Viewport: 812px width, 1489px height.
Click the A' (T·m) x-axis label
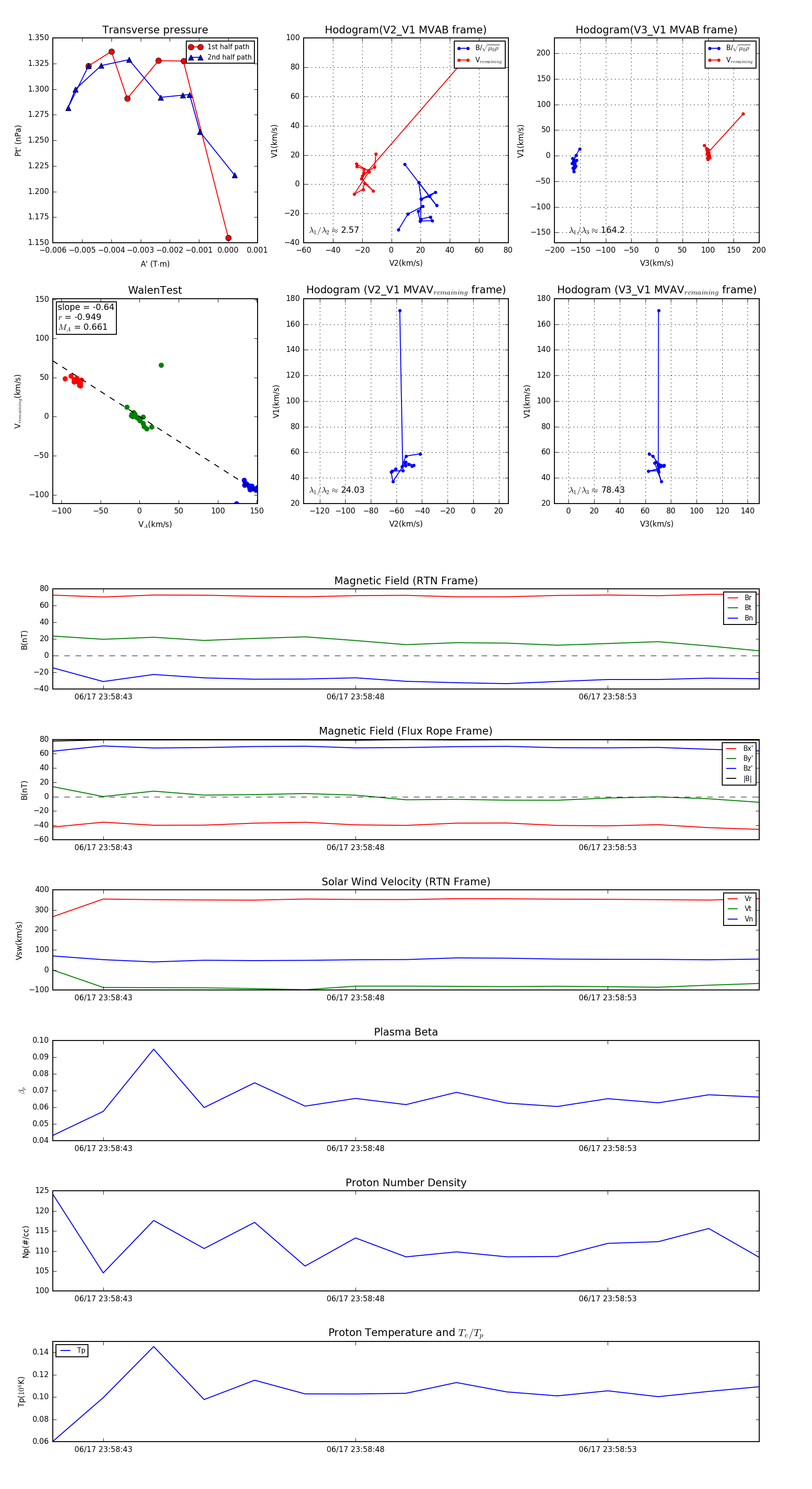click(155, 264)
